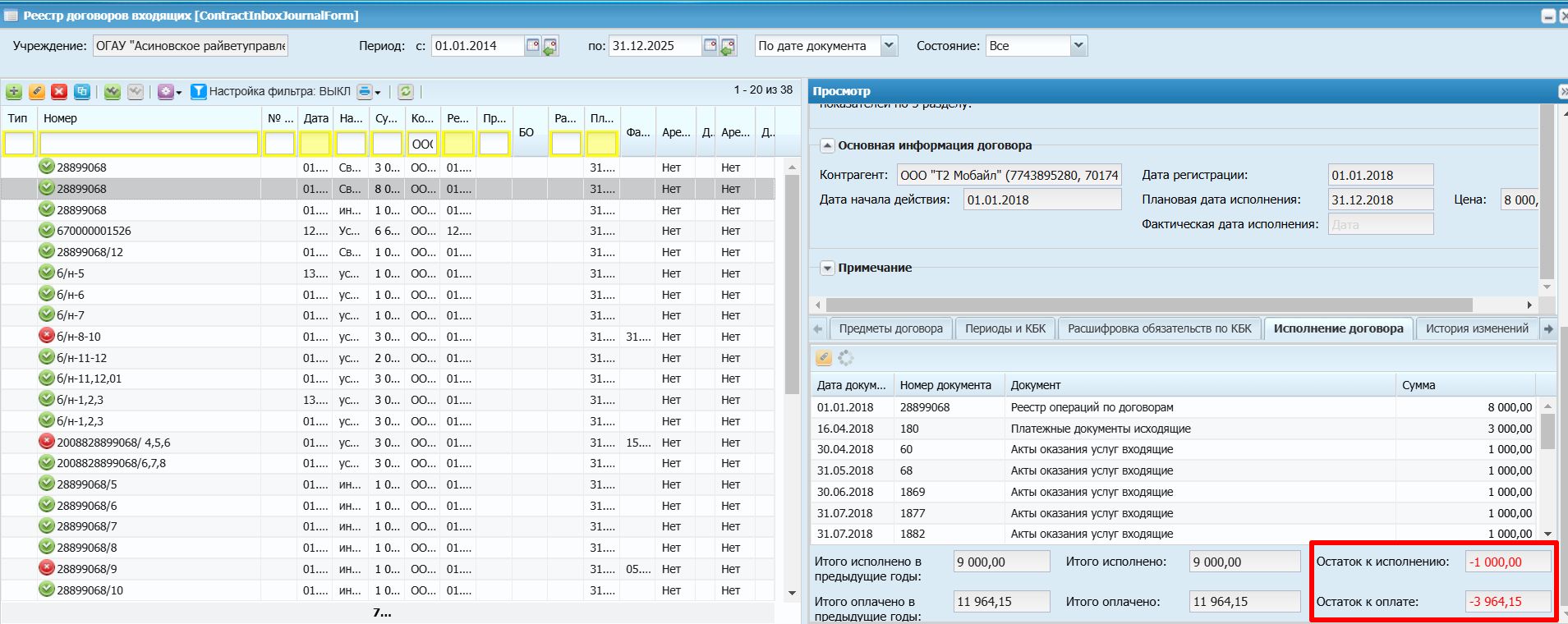This screenshot has height=624, width=1568.
Task: Switch to 'Периоды и КБК' tab
Action: click(x=1005, y=328)
